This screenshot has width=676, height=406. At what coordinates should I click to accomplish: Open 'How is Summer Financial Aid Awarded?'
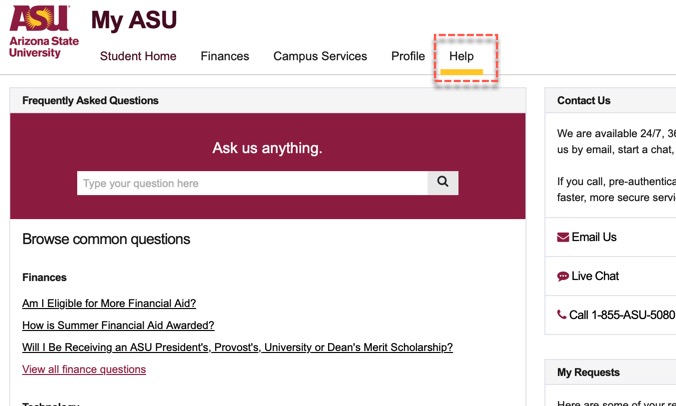[x=118, y=325]
